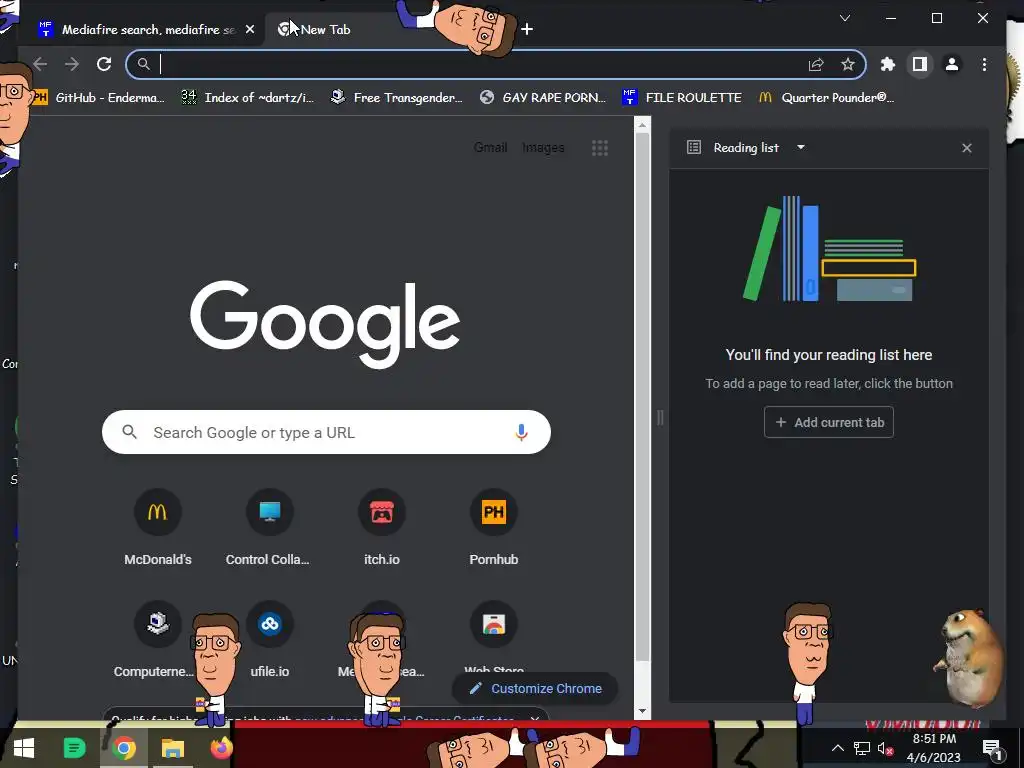
Task: Reload the current page
Action: tap(104, 64)
